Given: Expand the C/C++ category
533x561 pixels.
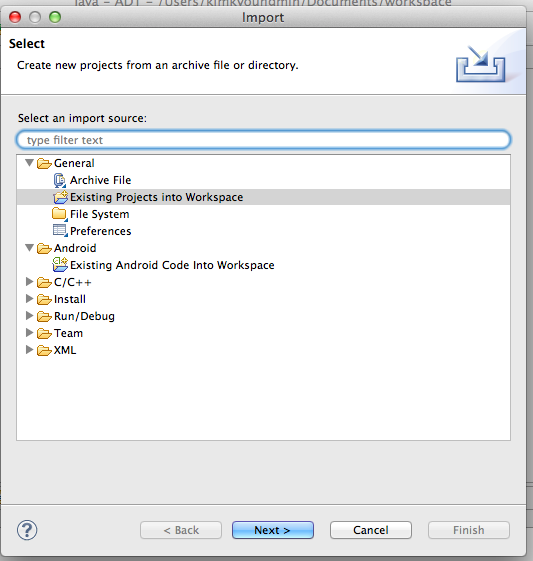Looking at the screenshot, I should [x=29, y=282].
